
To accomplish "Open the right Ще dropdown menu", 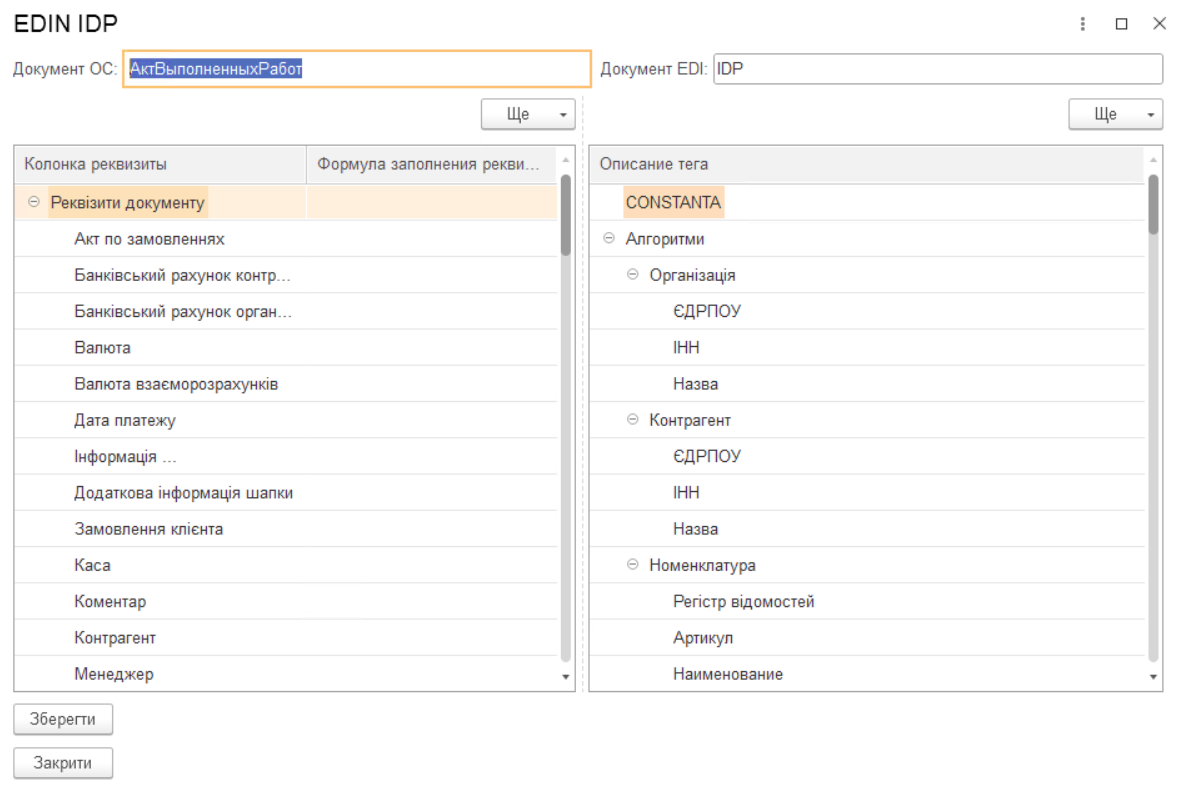I will pyautogui.click(x=1115, y=115).
